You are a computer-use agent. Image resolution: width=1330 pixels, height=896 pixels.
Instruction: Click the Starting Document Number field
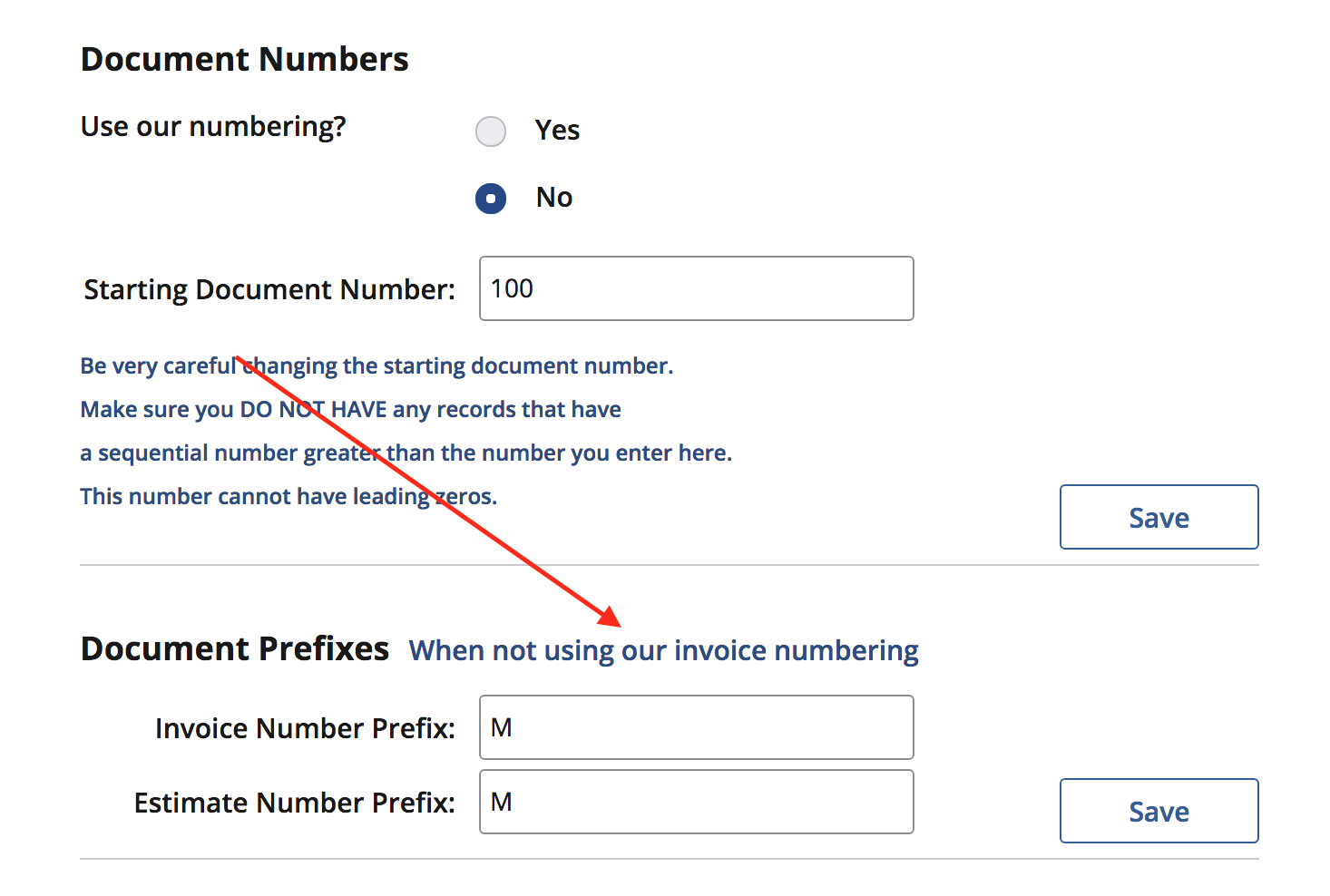tap(696, 288)
